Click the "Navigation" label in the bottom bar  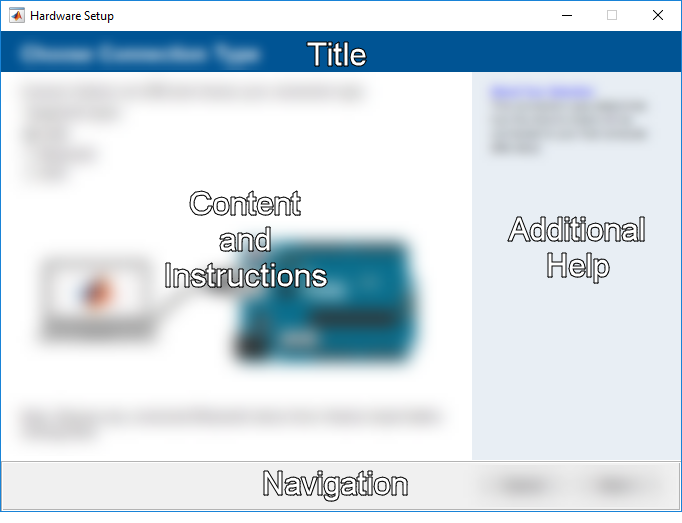pyautogui.click(x=335, y=485)
